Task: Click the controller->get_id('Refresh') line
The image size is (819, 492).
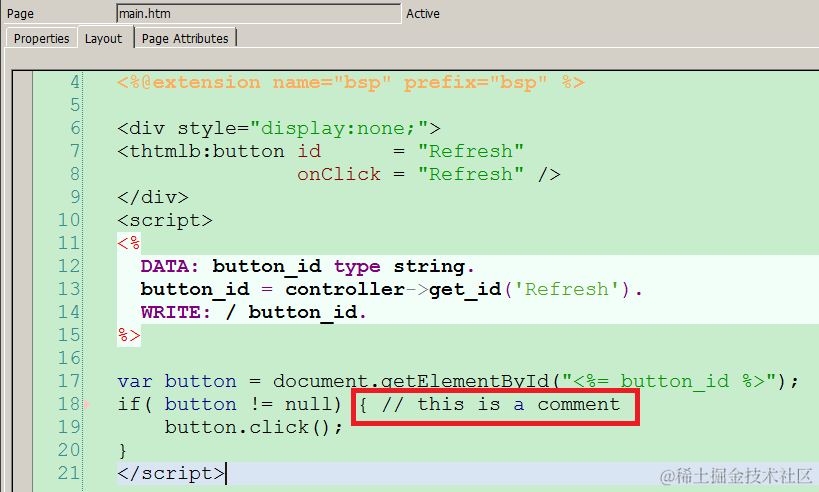Action: (391, 289)
